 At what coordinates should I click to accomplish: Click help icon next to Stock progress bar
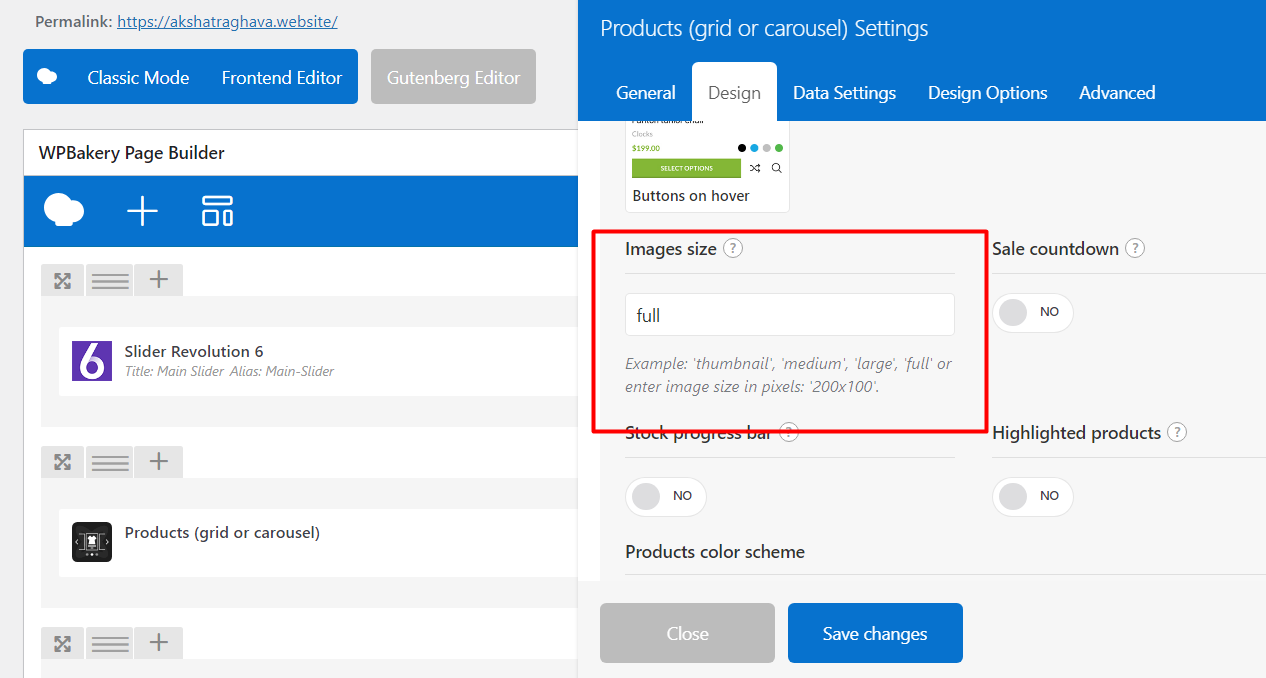(789, 432)
